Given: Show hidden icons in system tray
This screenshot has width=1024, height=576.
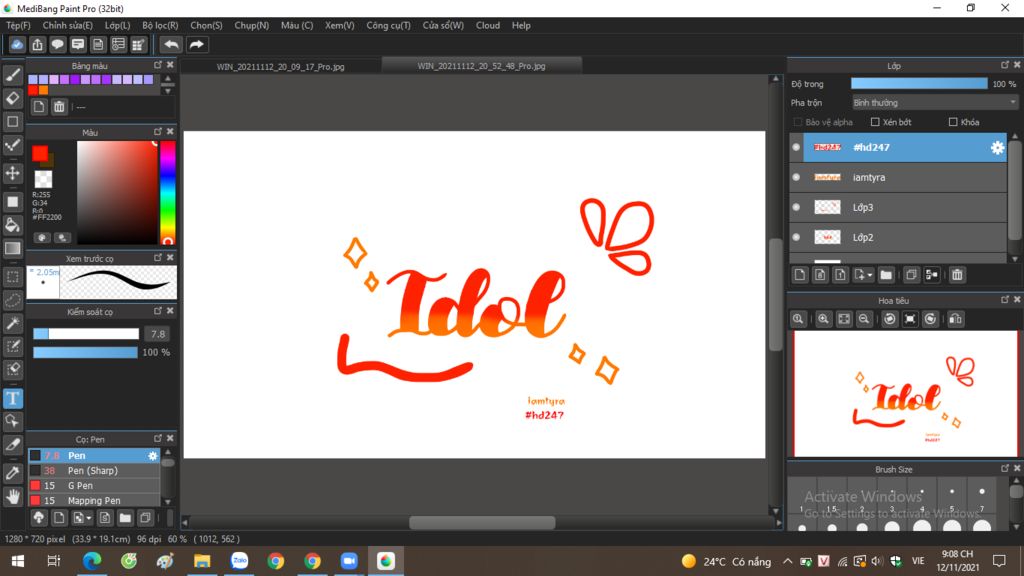Looking at the screenshot, I should 788,561.
